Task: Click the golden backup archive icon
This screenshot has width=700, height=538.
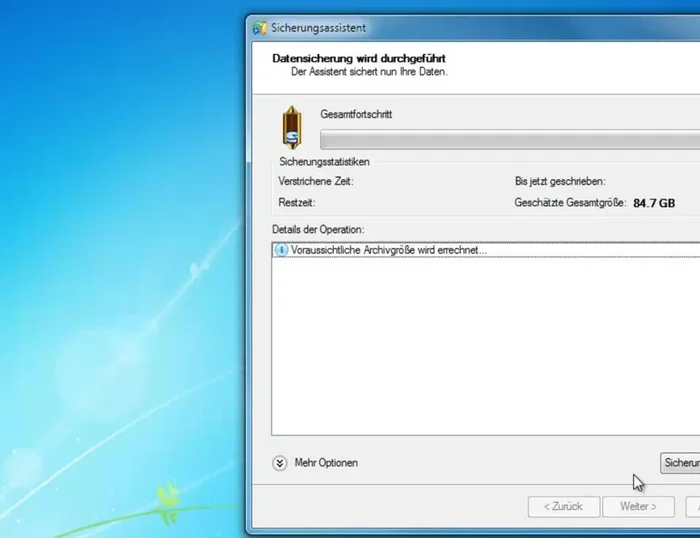Action: 291,127
